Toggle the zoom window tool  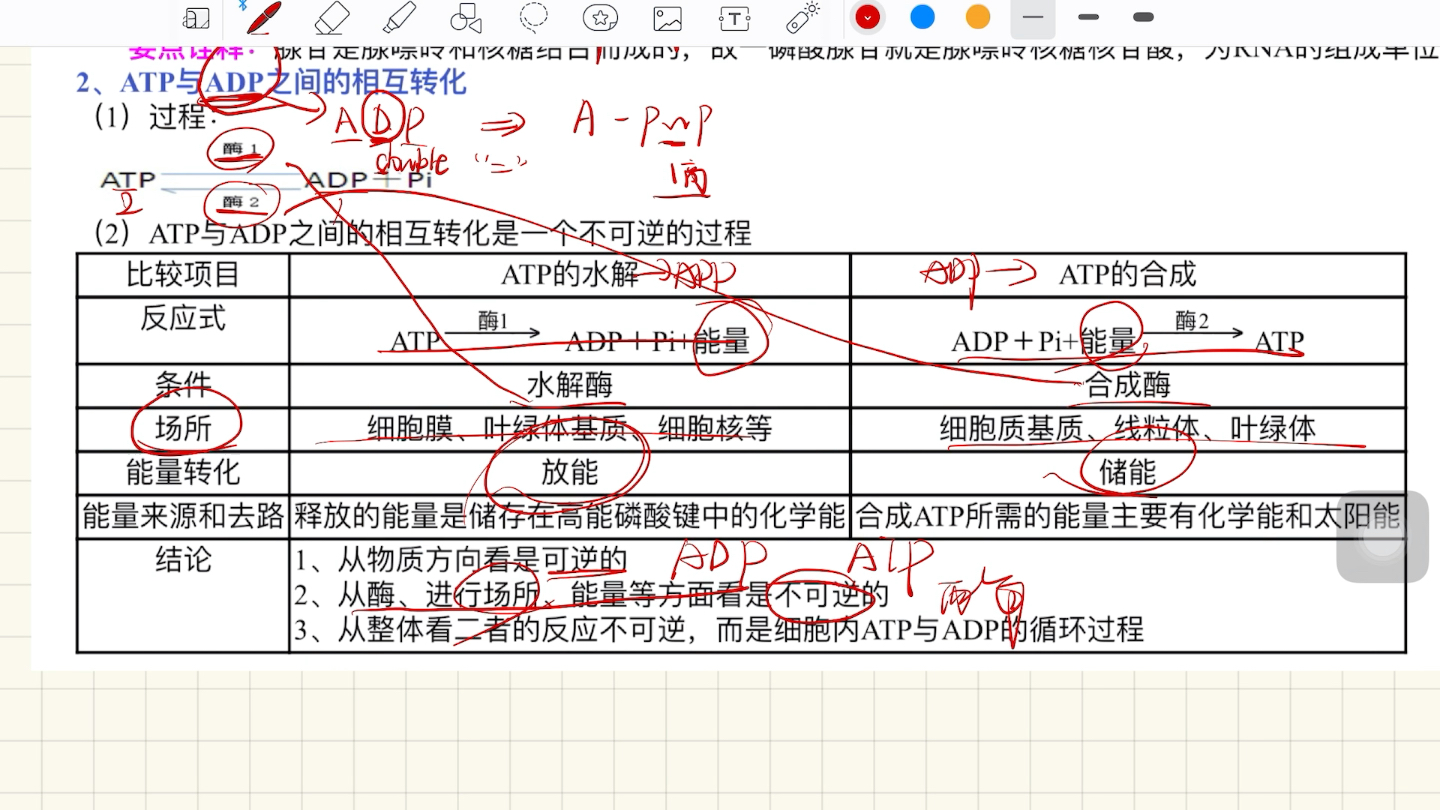197,18
